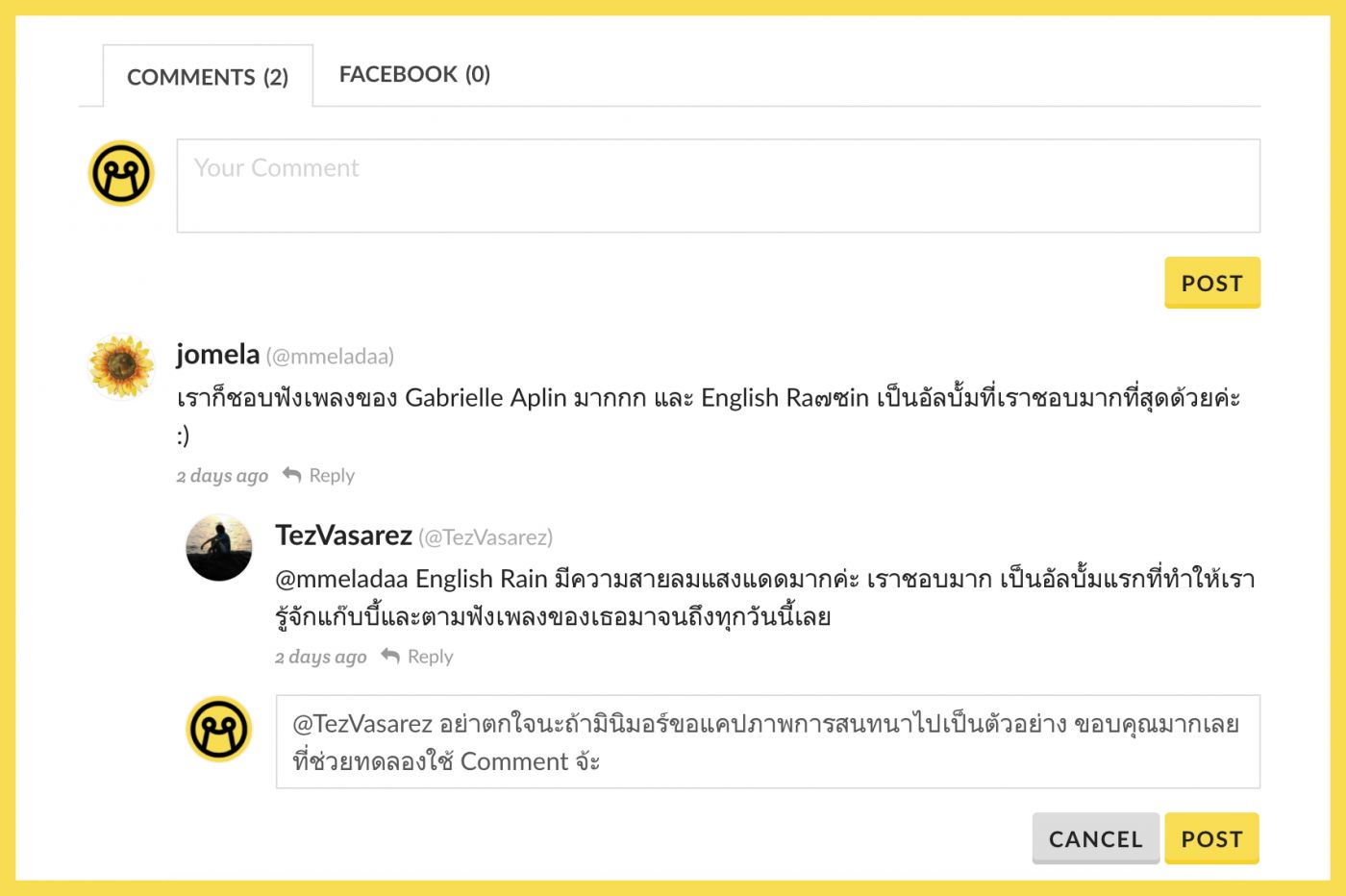Click the reply arrow icon under TezVasarez's comment
Viewport: 1346px width, 896px height.
click(x=390, y=656)
